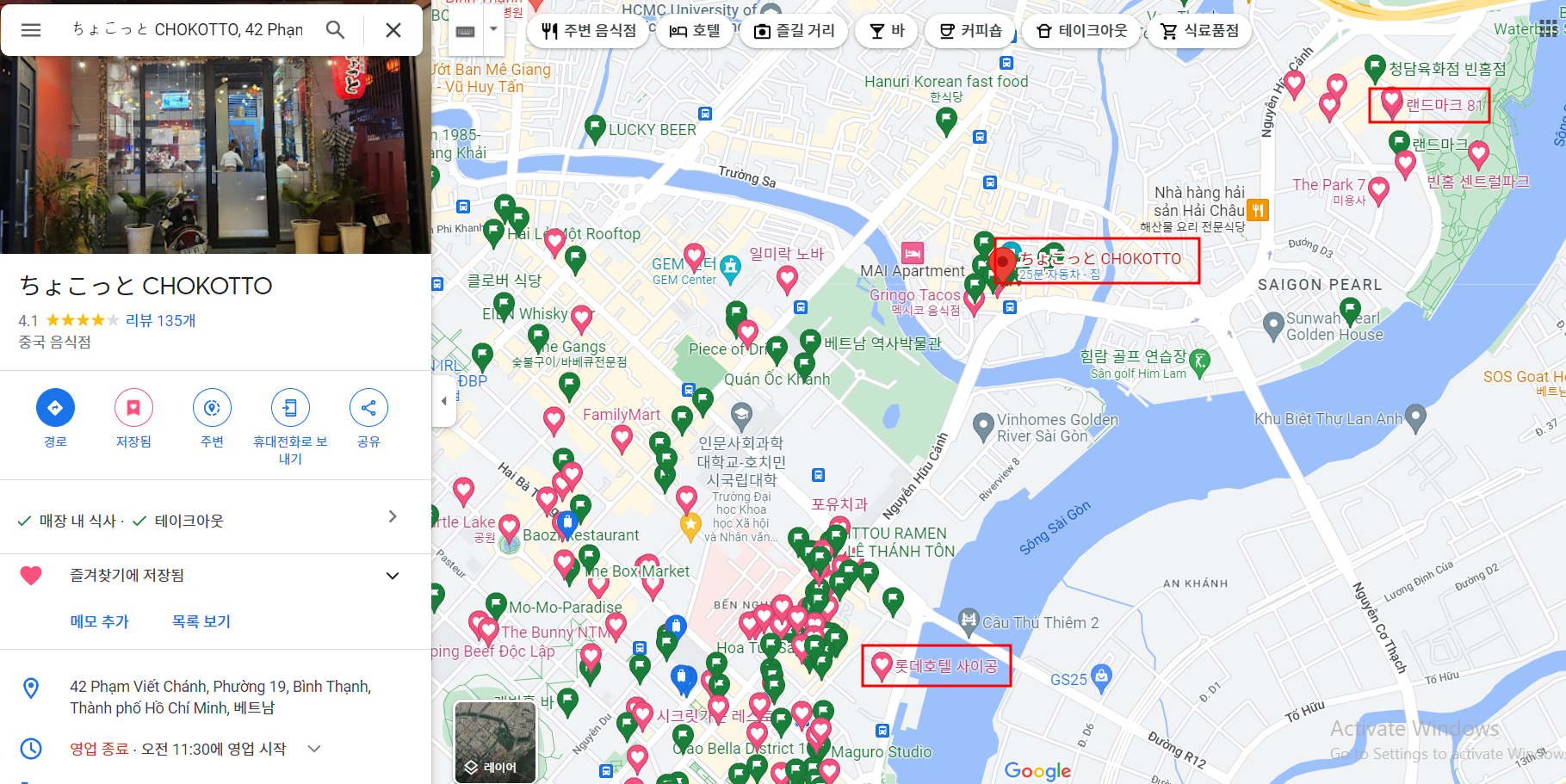Click the saved (저장됨) bookmark icon

(133, 407)
